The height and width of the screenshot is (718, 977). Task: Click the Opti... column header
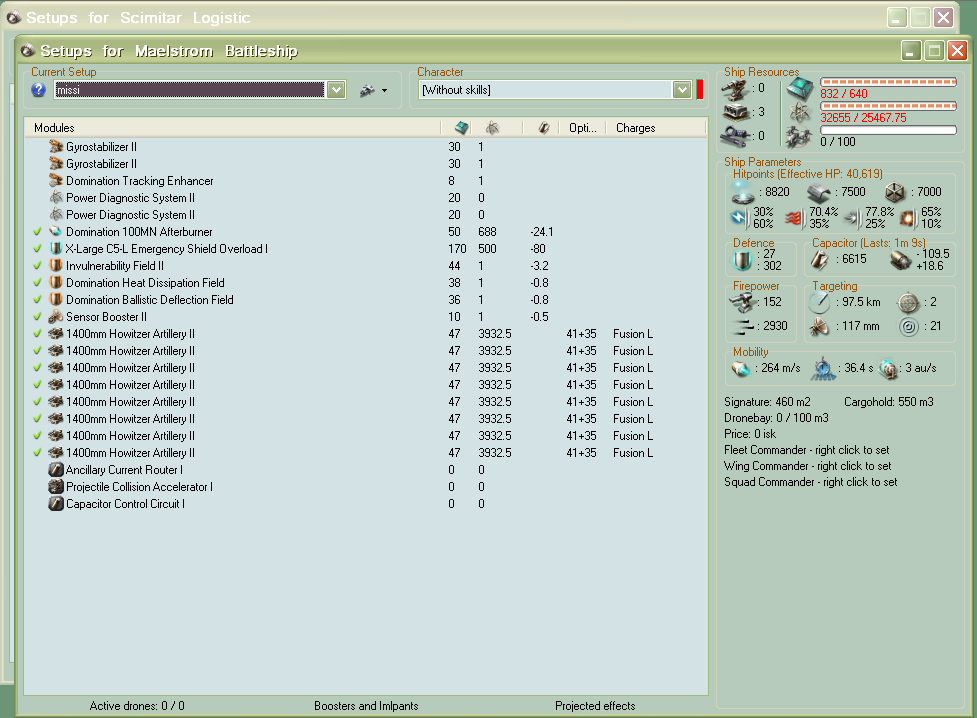tap(582, 128)
